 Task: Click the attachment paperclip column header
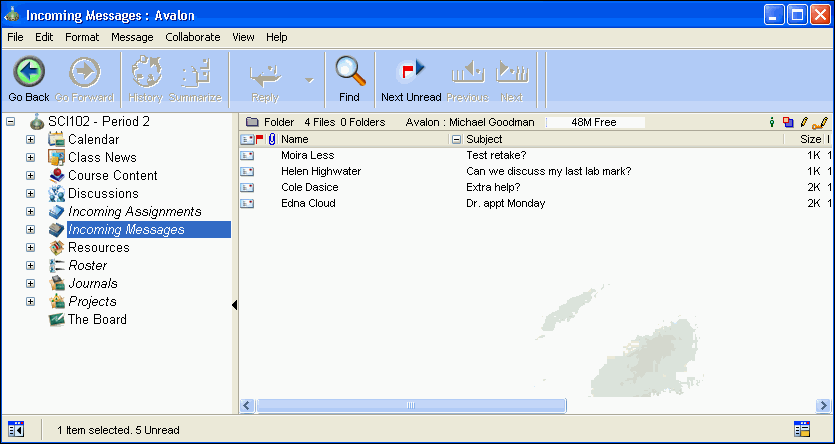pos(272,140)
